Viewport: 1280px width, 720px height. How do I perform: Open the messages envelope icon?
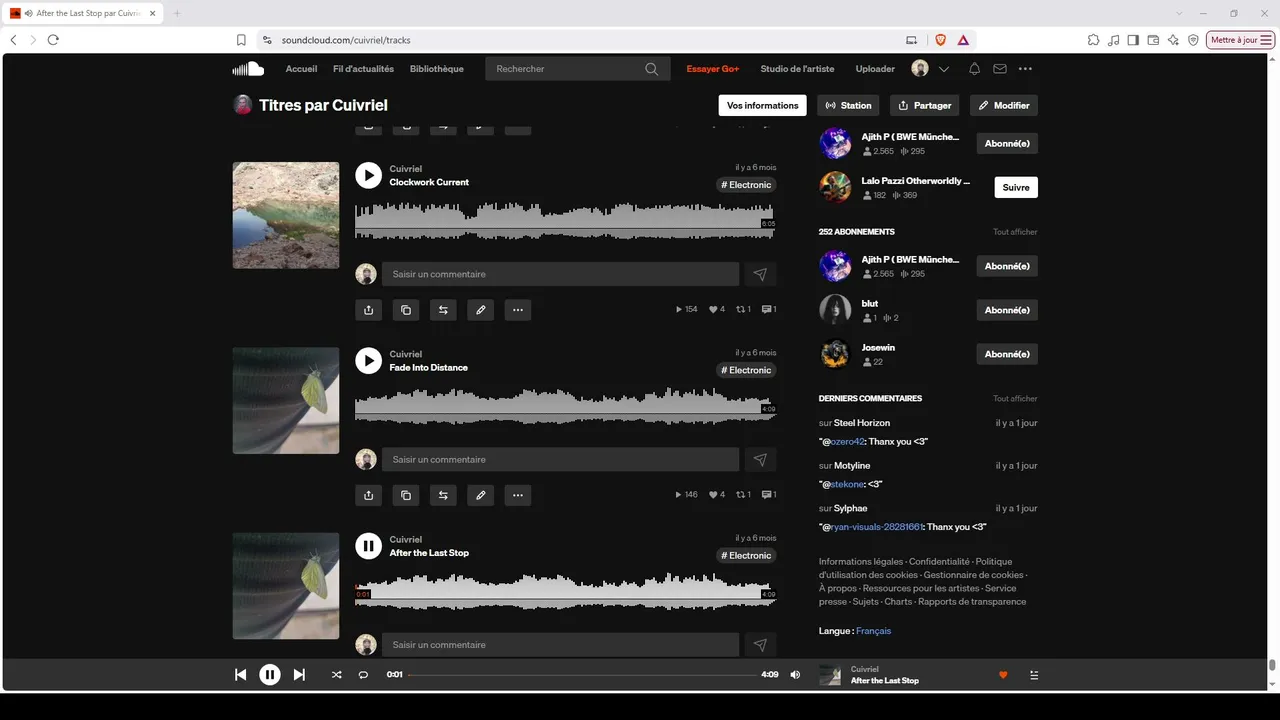(1000, 69)
